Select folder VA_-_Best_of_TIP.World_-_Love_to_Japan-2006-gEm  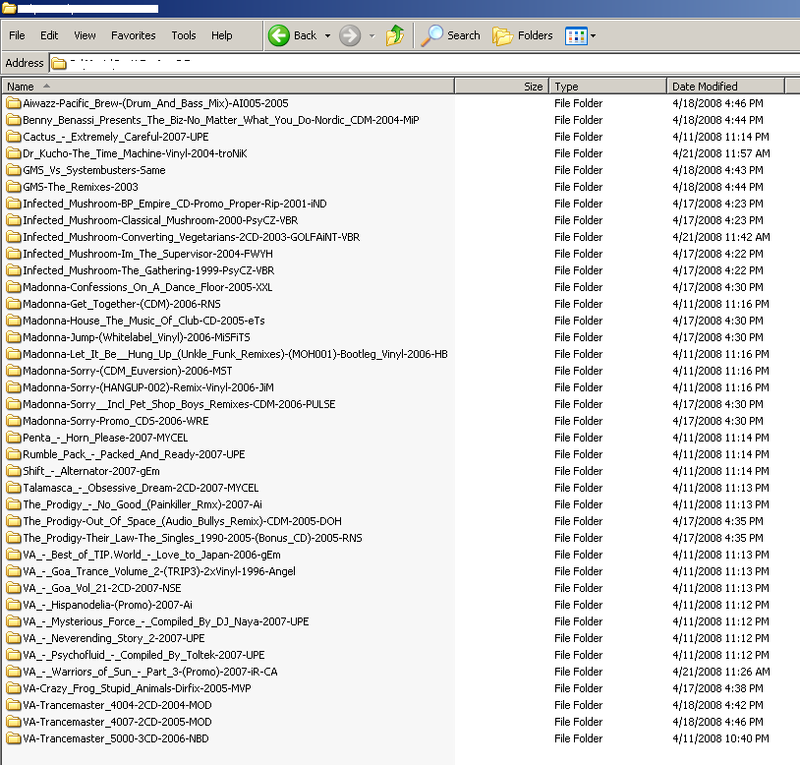click(x=152, y=555)
